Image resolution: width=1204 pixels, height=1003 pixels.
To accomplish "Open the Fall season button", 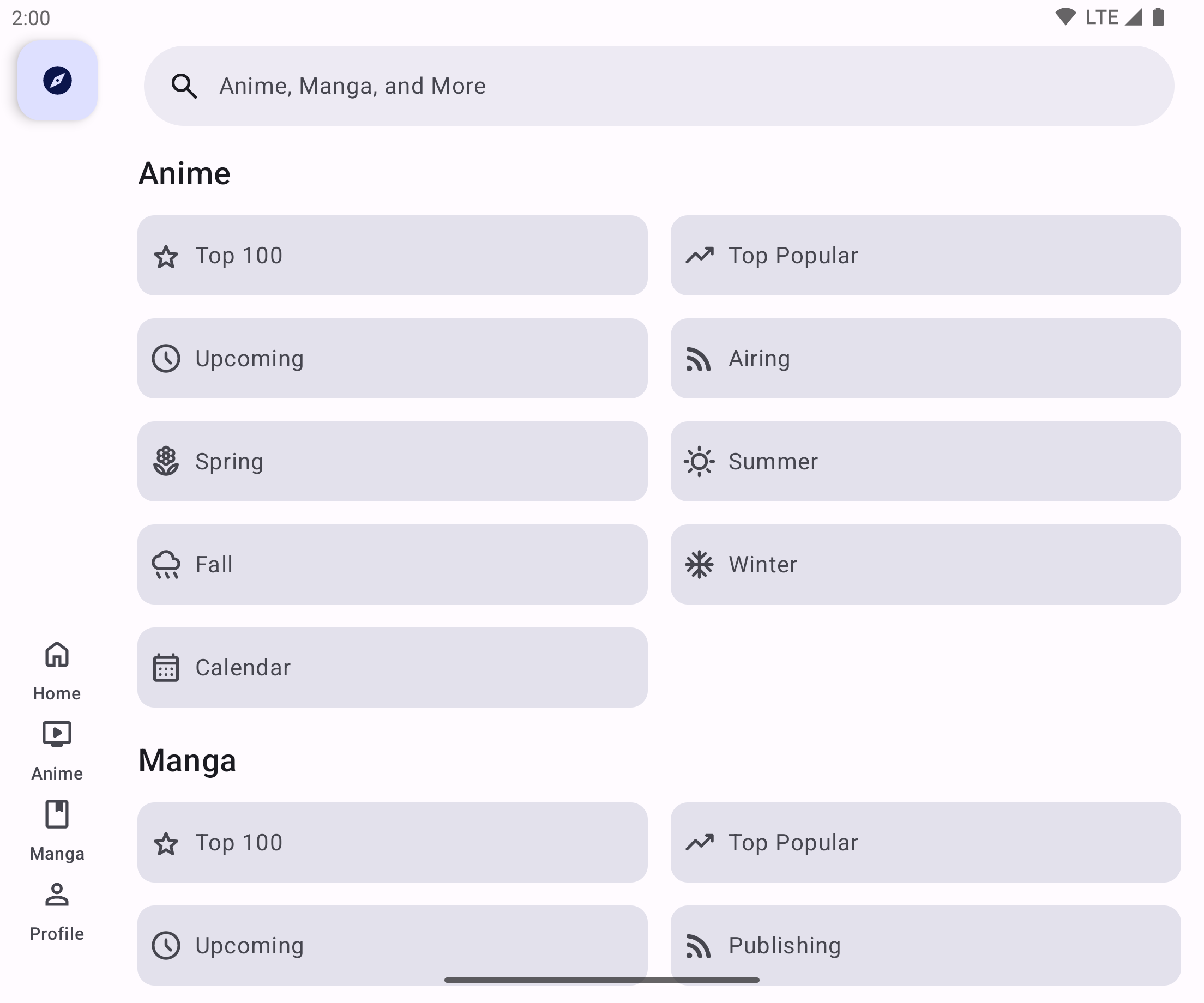I will click(392, 565).
